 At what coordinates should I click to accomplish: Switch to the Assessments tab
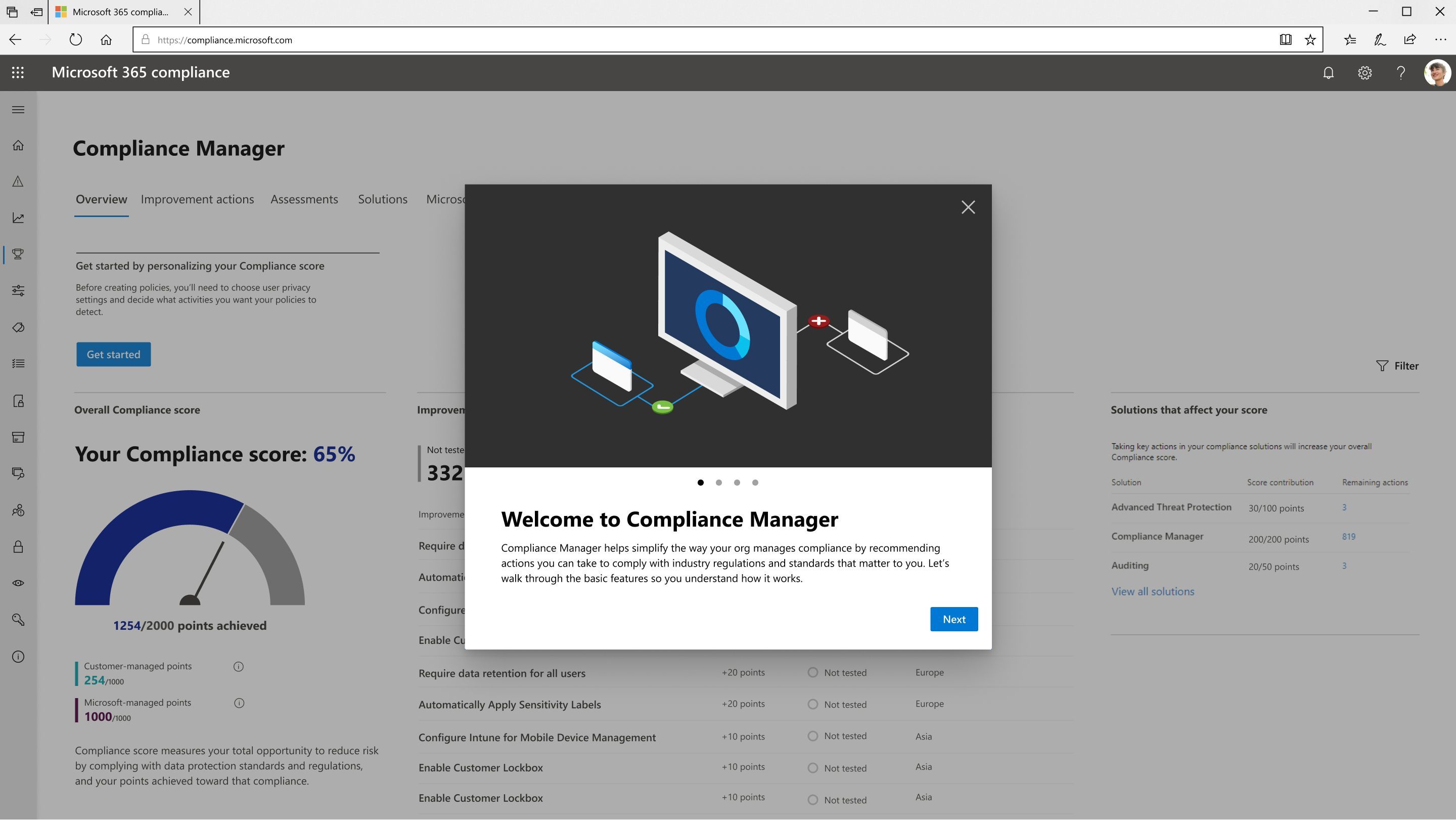(304, 199)
